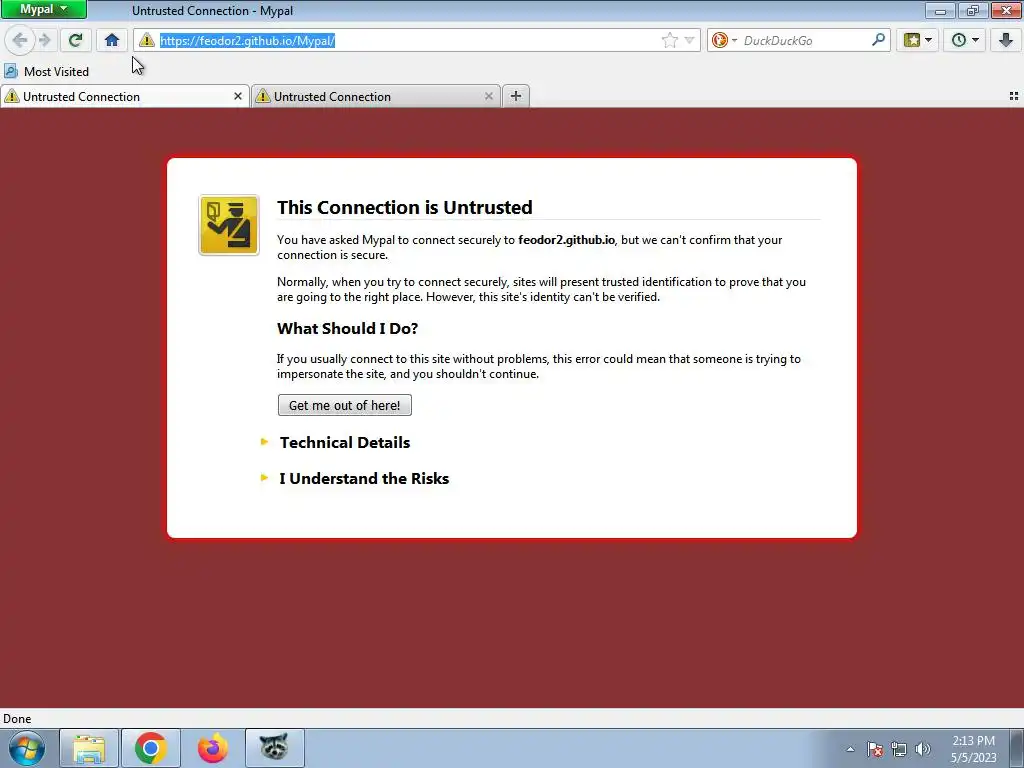Click This Connection is Untrusted heading
Viewport: 1024px width, 768px height.
(x=404, y=207)
